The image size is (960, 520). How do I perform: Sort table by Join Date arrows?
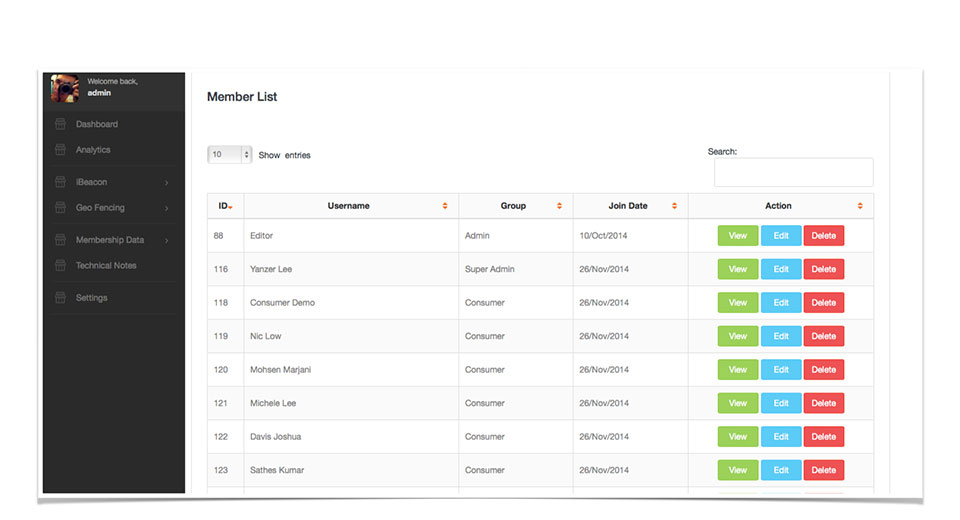pyautogui.click(x=674, y=206)
